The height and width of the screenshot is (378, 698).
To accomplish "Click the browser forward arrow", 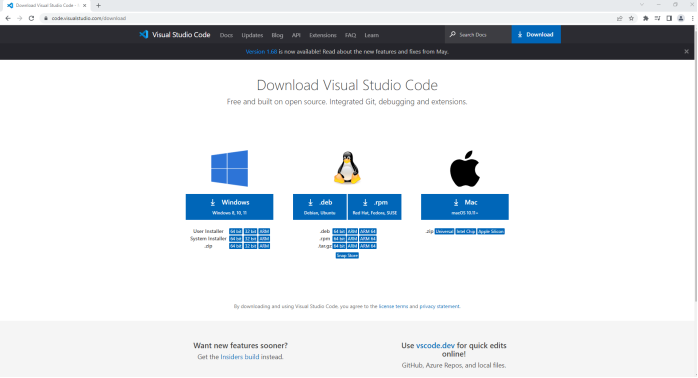I will (x=20, y=18).
